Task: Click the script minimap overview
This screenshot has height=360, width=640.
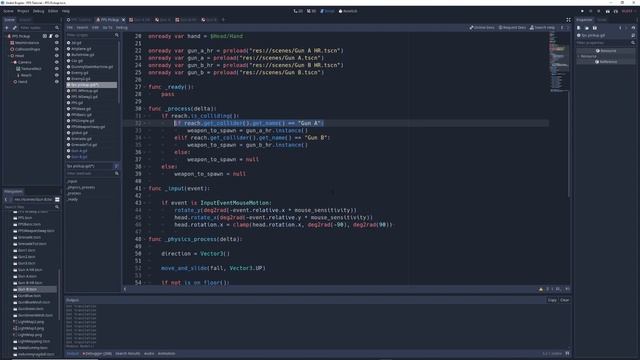Action: click(559, 61)
